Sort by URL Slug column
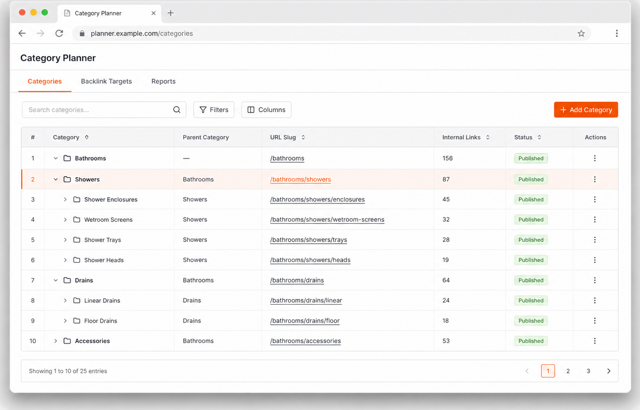The height and width of the screenshot is (410, 640). click(x=303, y=137)
